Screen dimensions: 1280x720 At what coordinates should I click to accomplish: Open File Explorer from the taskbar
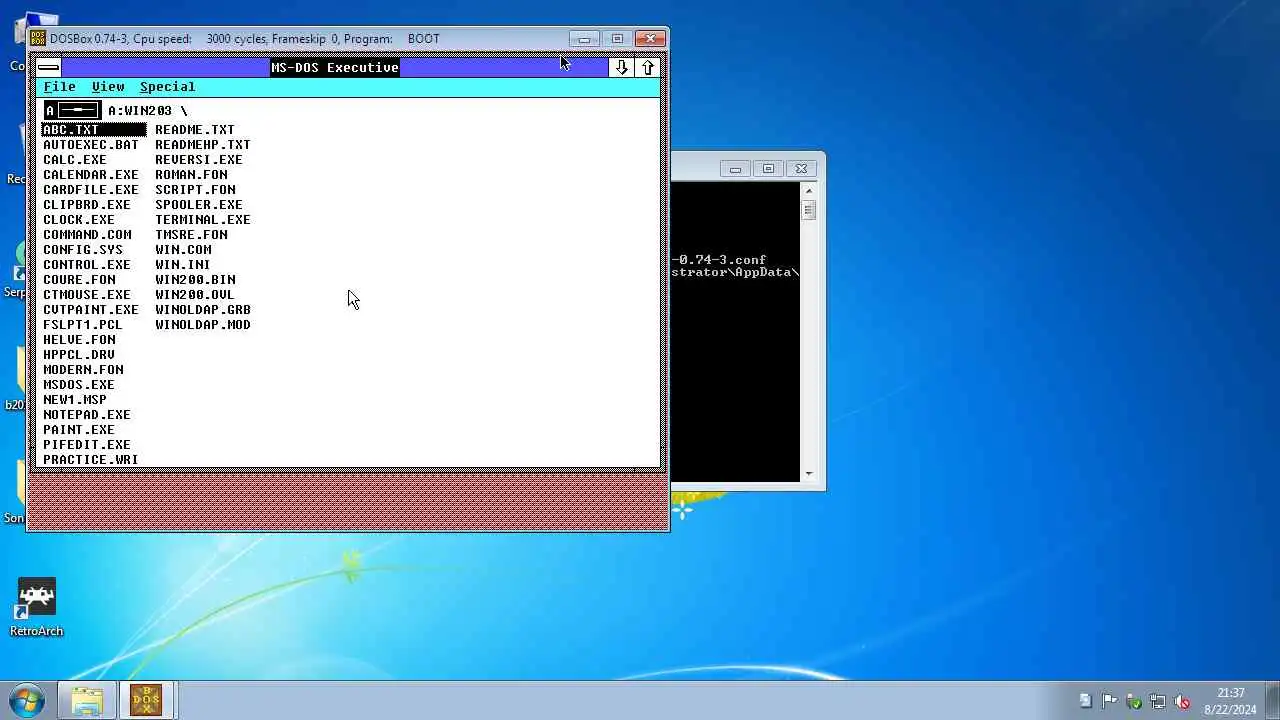point(87,701)
